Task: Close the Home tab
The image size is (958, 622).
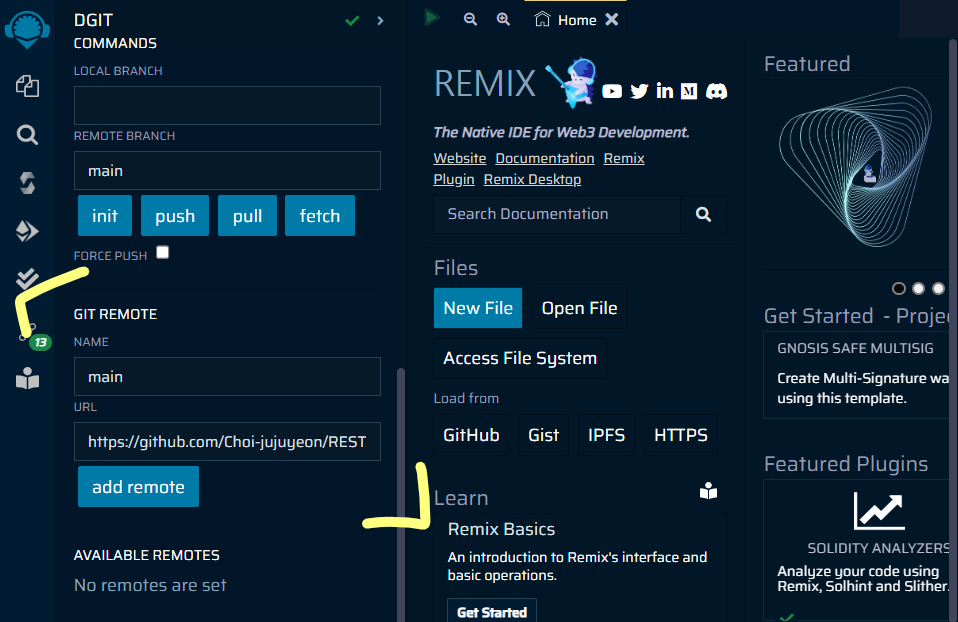Action: pos(612,20)
